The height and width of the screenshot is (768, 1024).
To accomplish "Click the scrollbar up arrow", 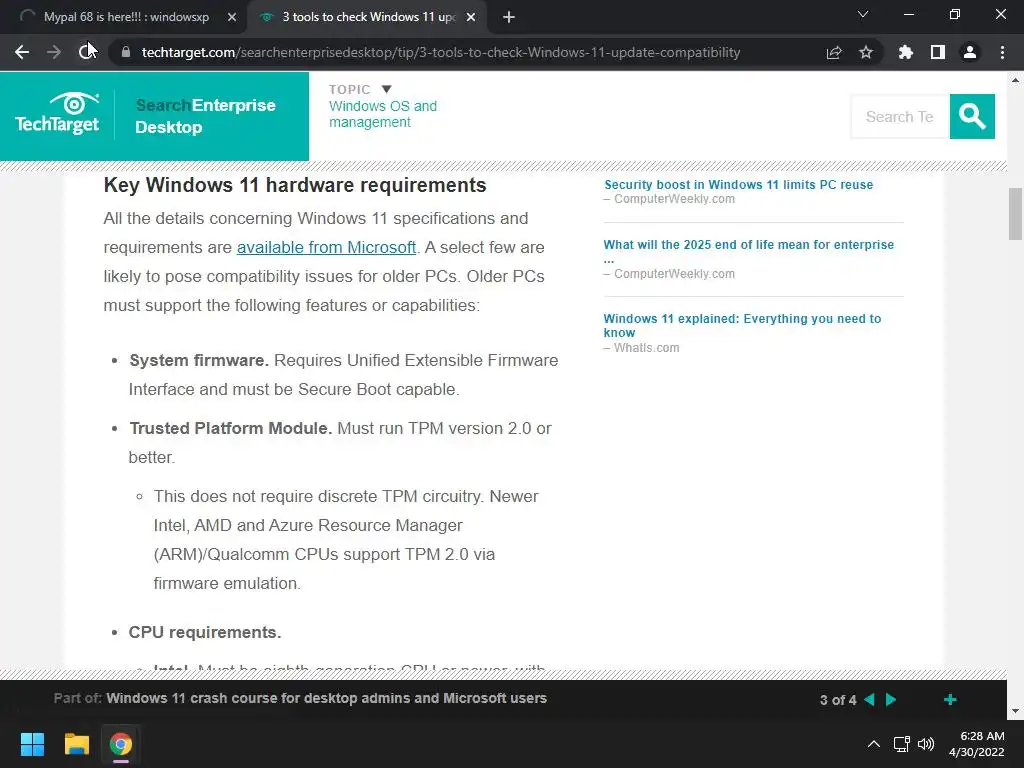I will click(x=1015, y=80).
